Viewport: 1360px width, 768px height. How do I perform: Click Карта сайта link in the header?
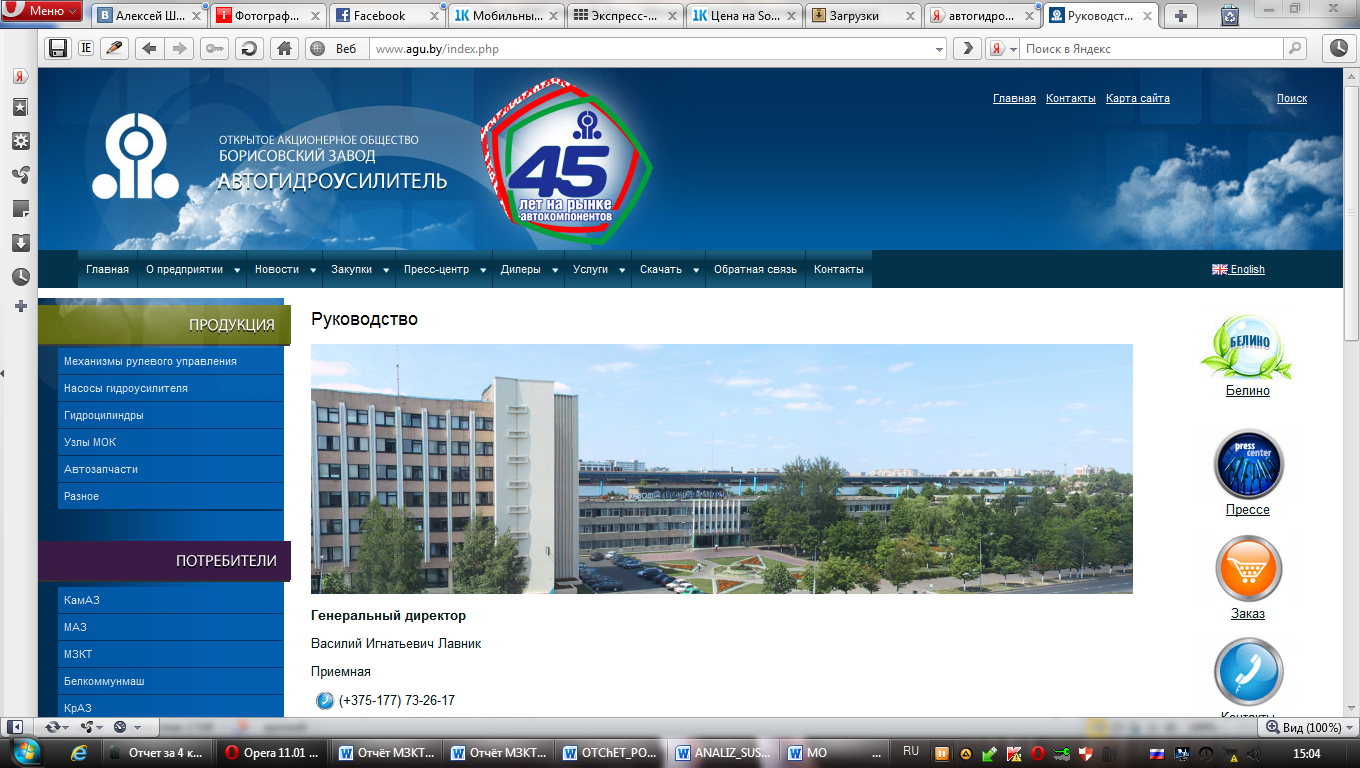click(1138, 98)
